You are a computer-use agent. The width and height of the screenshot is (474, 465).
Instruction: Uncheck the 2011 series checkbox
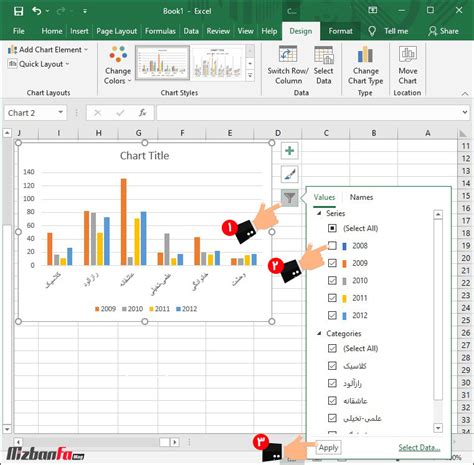tap(332, 298)
